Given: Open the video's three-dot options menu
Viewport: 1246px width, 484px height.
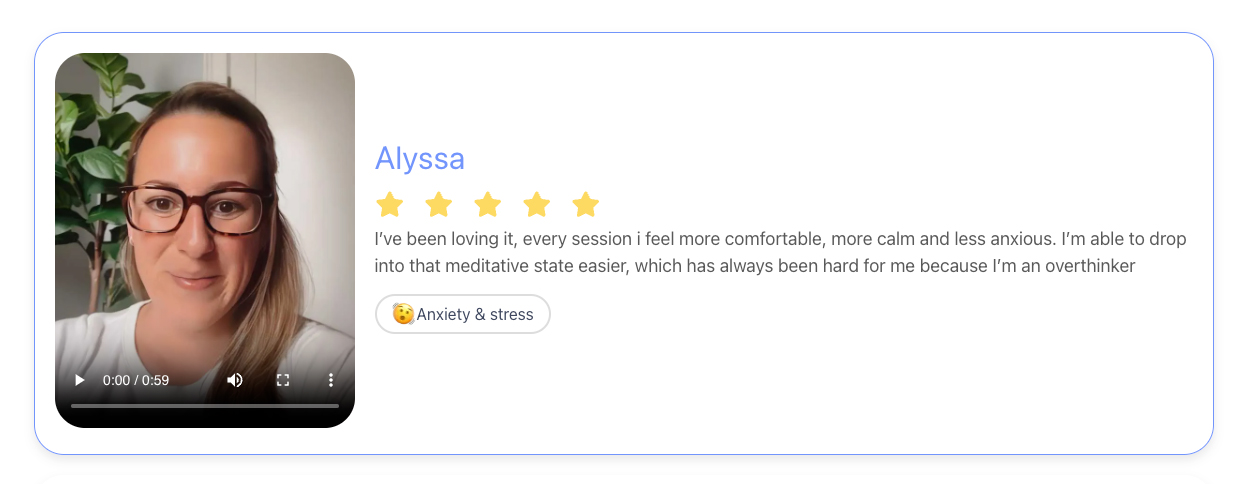Looking at the screenshot, I should pyautogui.click(x=331, y=380).
